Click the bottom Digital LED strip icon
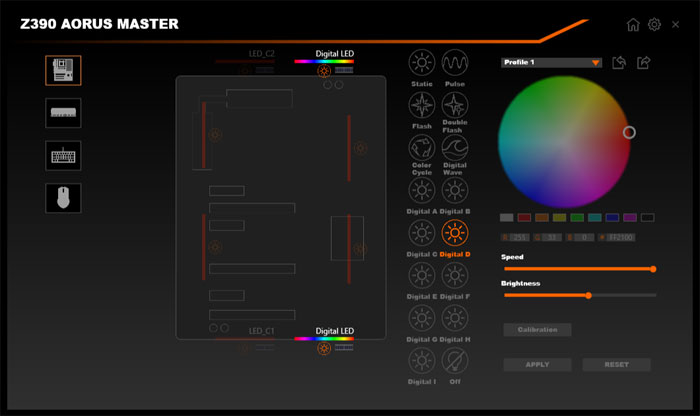Image resolution: width=700 pixels, height=416 pixels. (x=344, y=347)
